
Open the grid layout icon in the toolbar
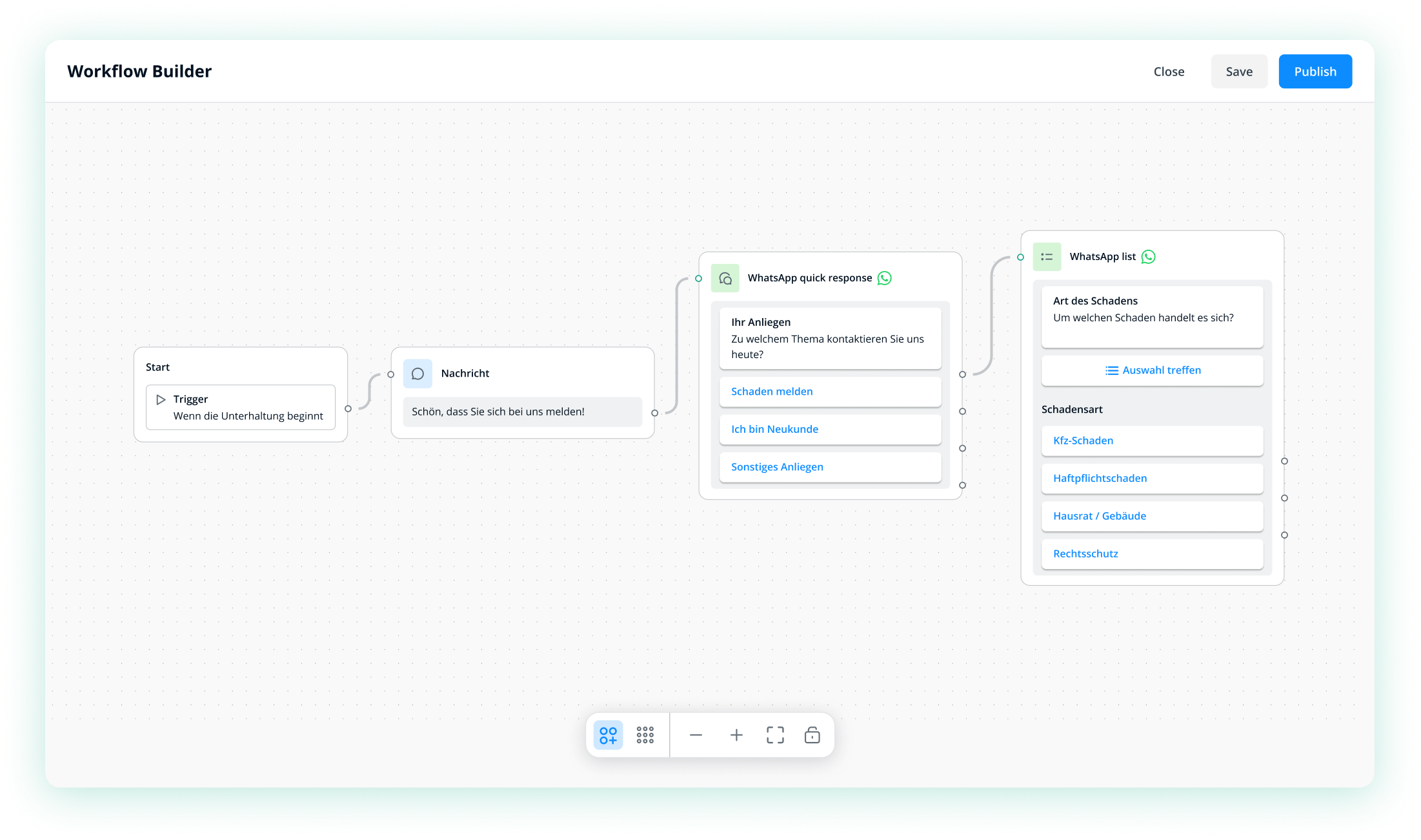point(645,735)
